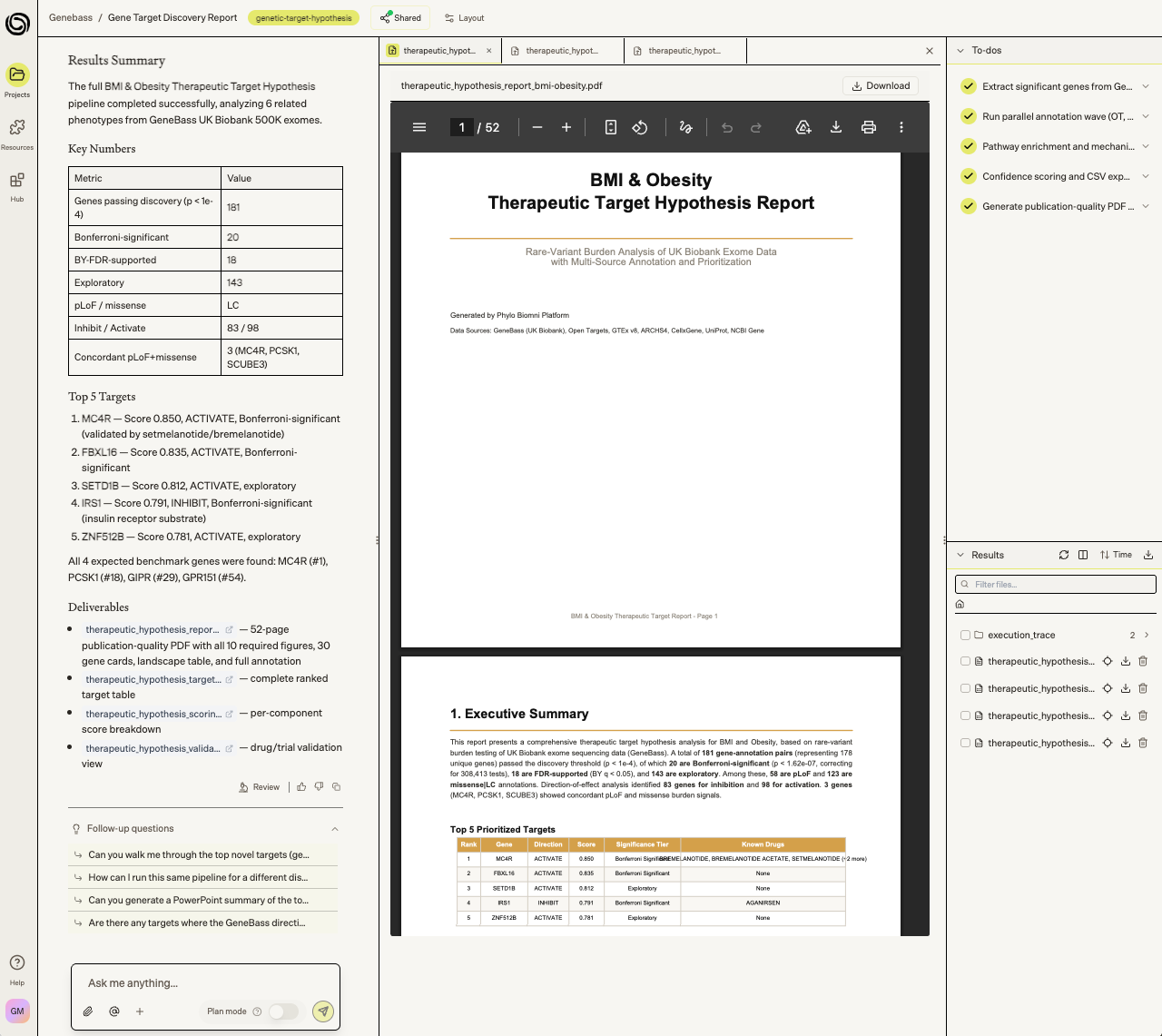Viewport: 1162px width, 1036px height.
Task: Click the genetic-target-hypothesis tag
Action: click(303, 17)
